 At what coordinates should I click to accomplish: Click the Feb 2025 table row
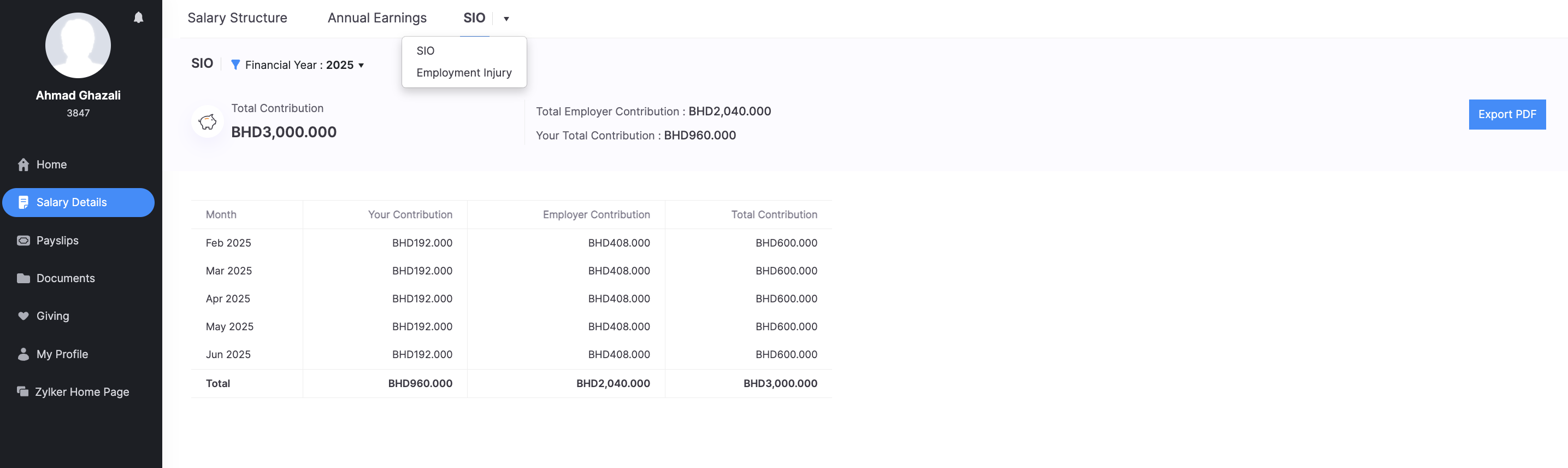click(511, 243)
